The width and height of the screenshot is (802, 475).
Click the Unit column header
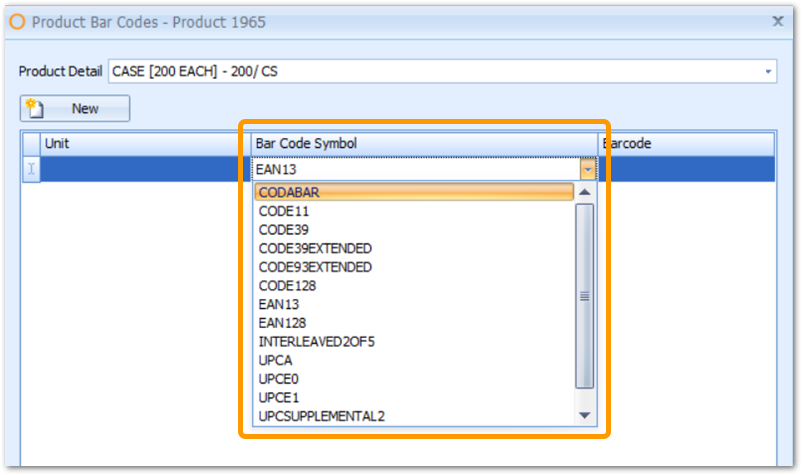click(x=140, y=144)
